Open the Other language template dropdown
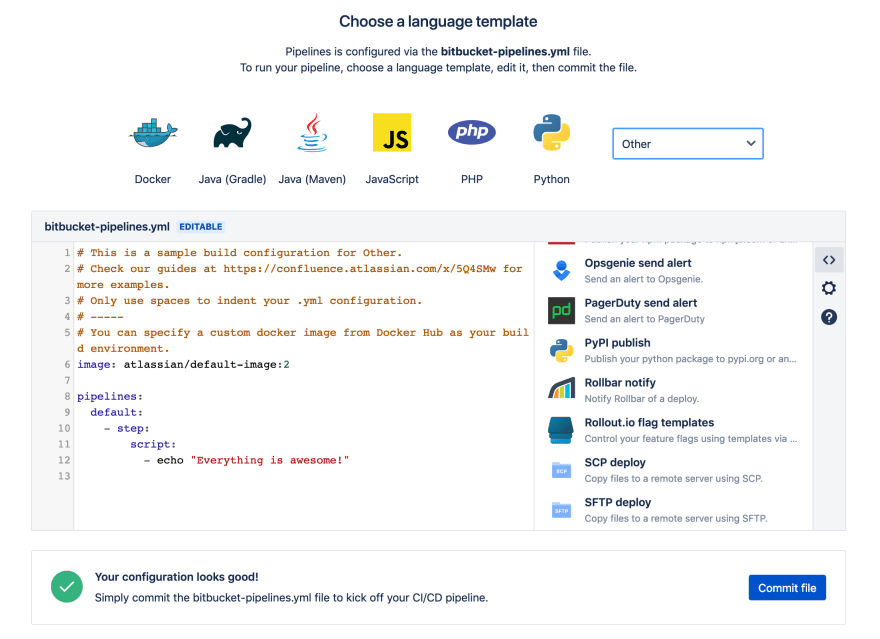The height and width of the screenshot is (639, 880). click(x=688, y=144)
